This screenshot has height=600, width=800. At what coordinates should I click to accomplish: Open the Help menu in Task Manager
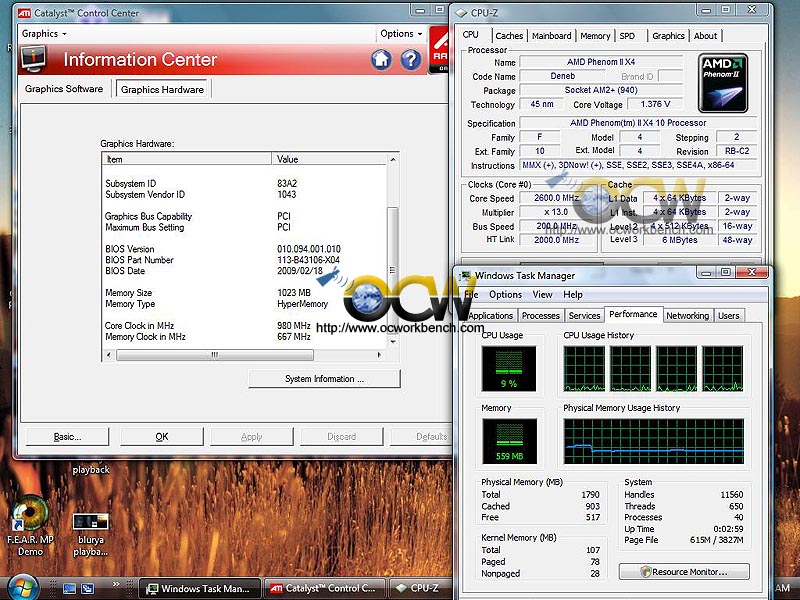tap(572, 294)
